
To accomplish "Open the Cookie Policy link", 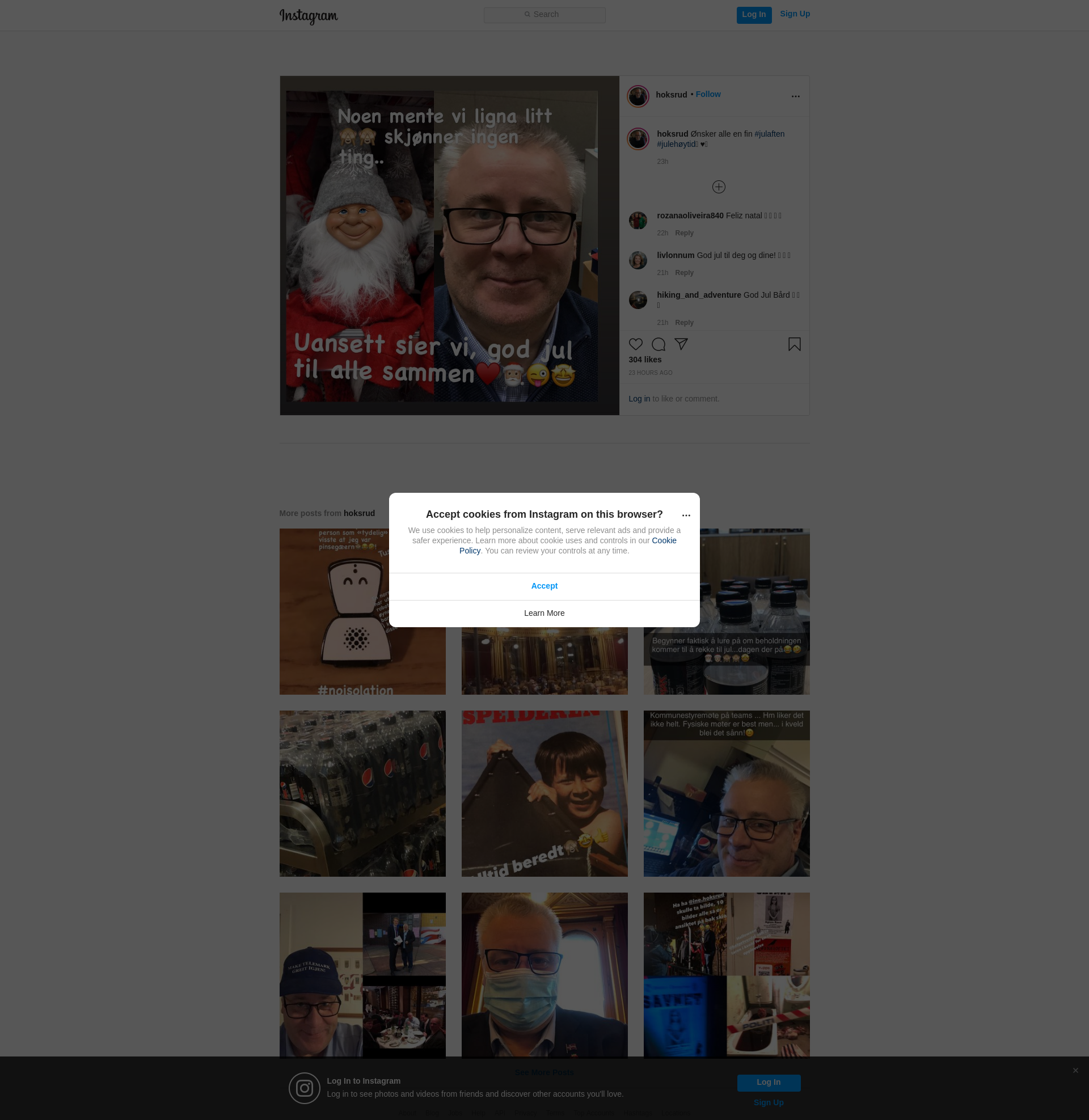I will point(664,540).
